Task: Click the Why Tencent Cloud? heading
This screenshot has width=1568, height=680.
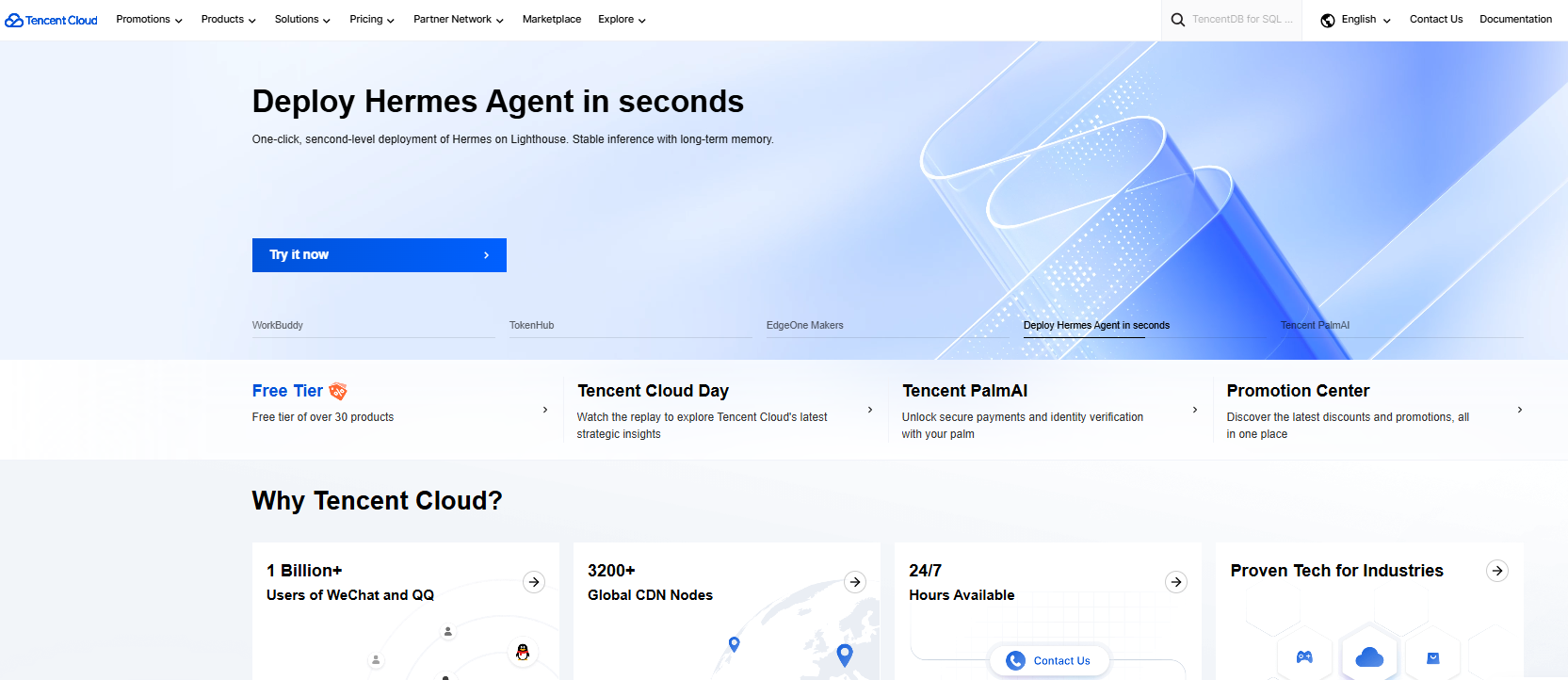Action: pos(378,501)
